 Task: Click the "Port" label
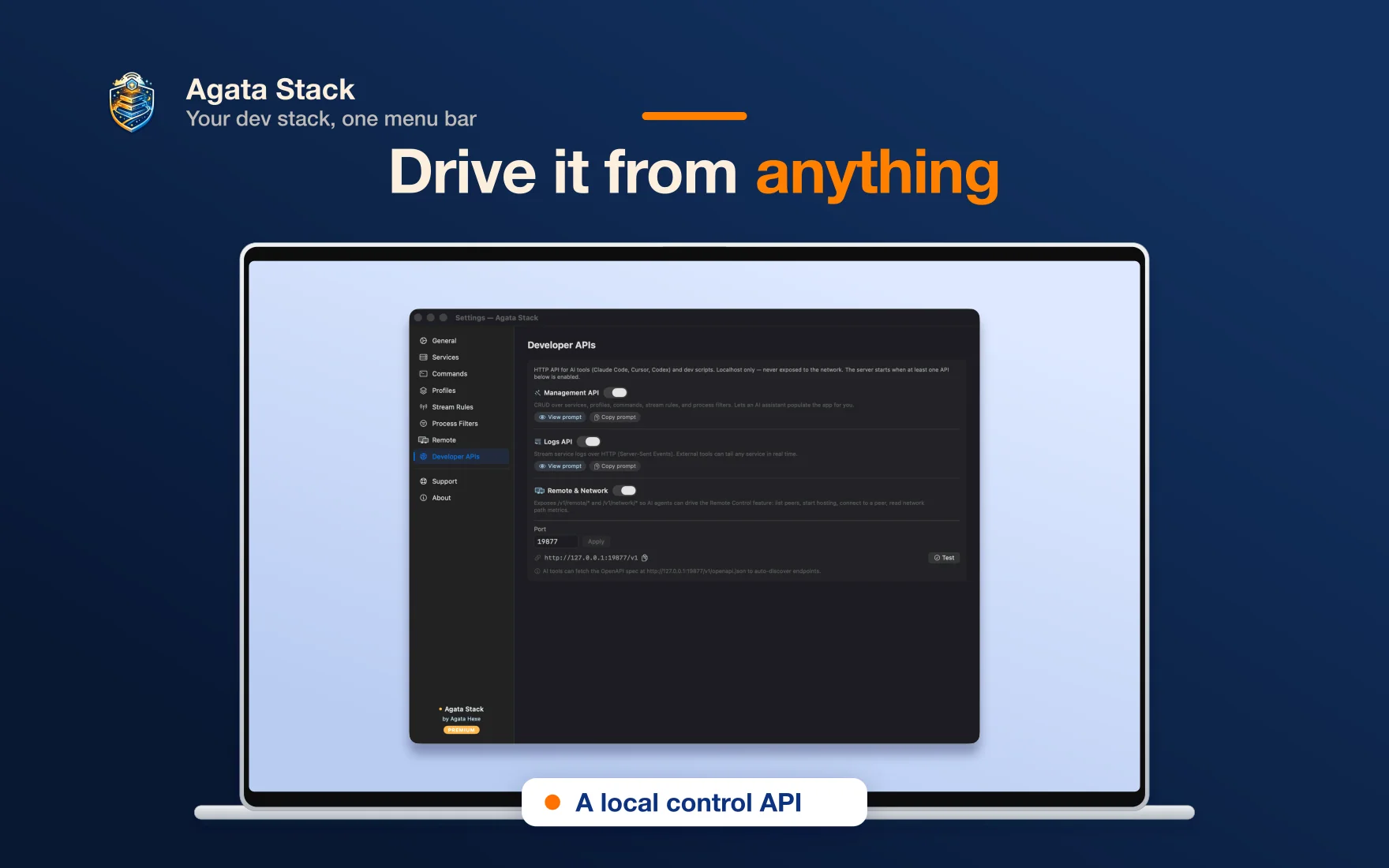540,529
